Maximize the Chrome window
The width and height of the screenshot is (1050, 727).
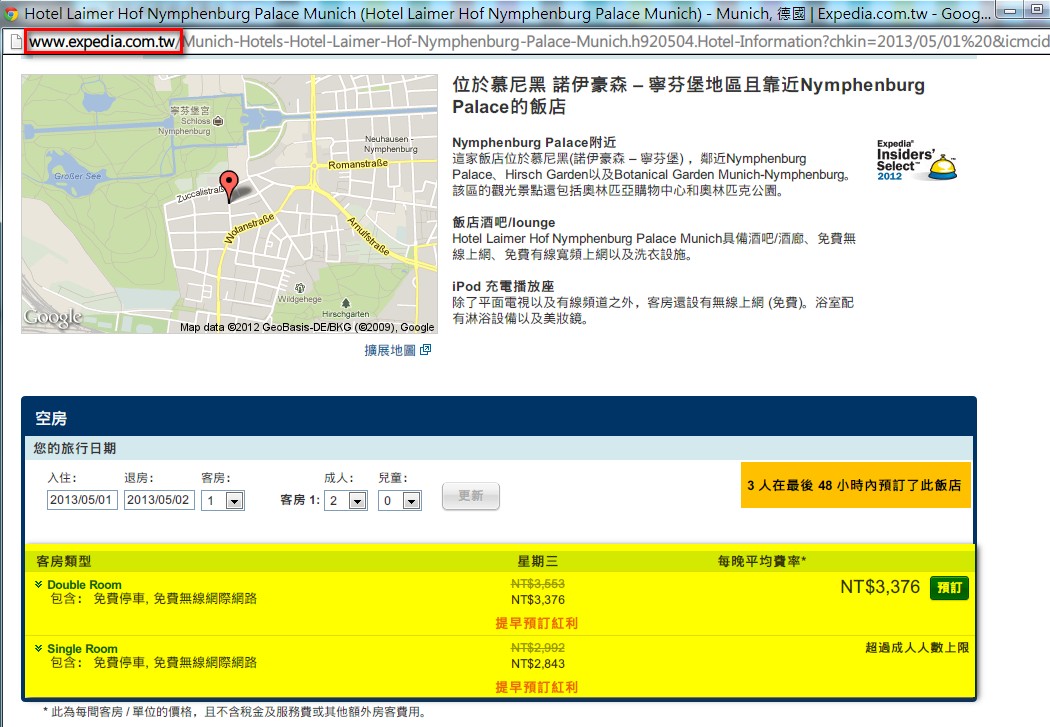(x=1037, y=10)
